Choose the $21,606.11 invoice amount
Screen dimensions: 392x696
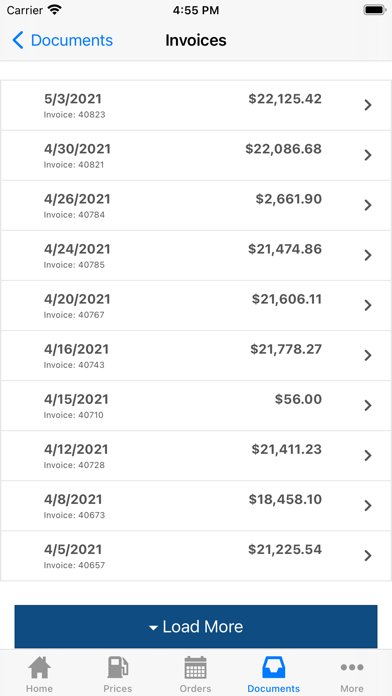287,299
